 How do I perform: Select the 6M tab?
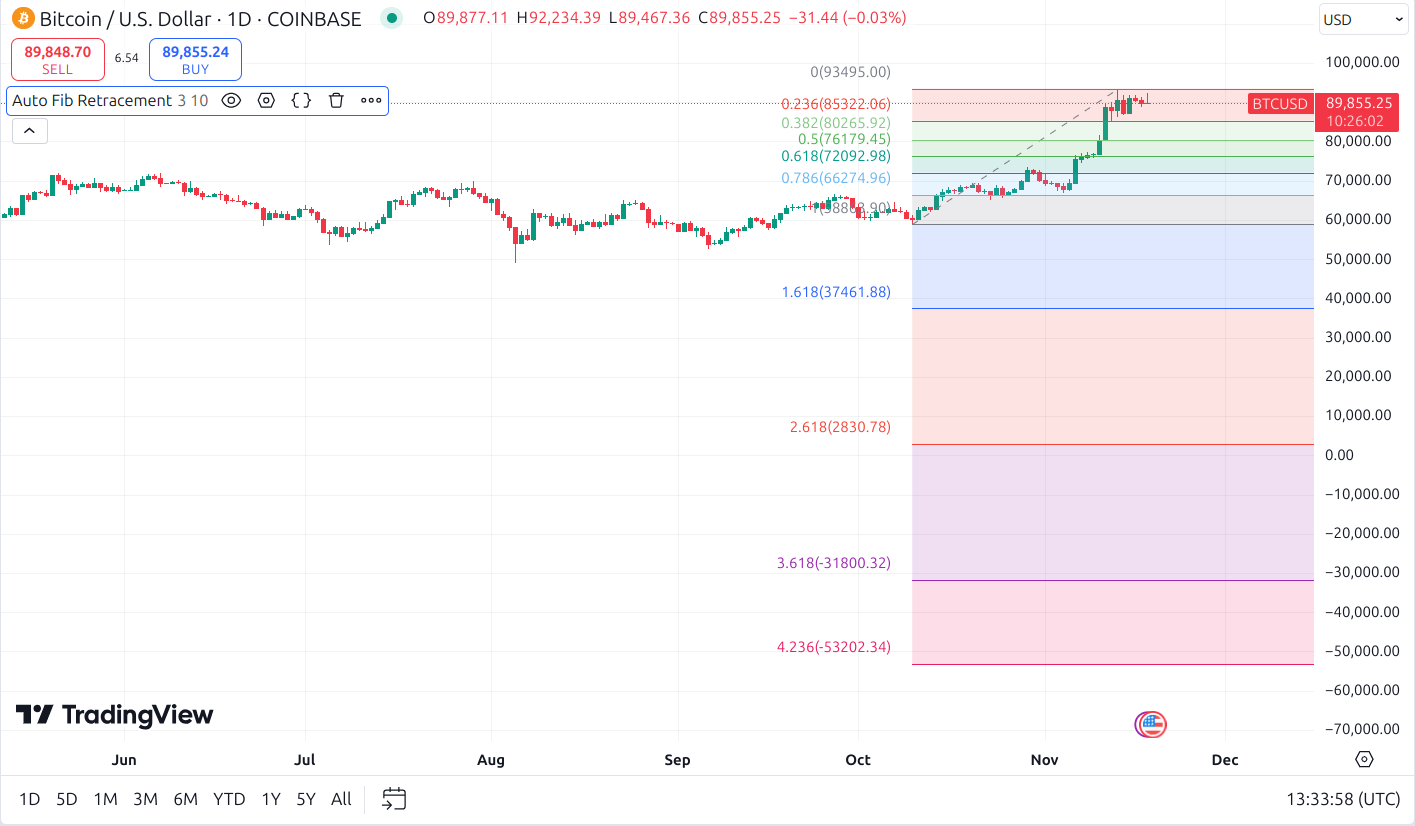(185, 799)
